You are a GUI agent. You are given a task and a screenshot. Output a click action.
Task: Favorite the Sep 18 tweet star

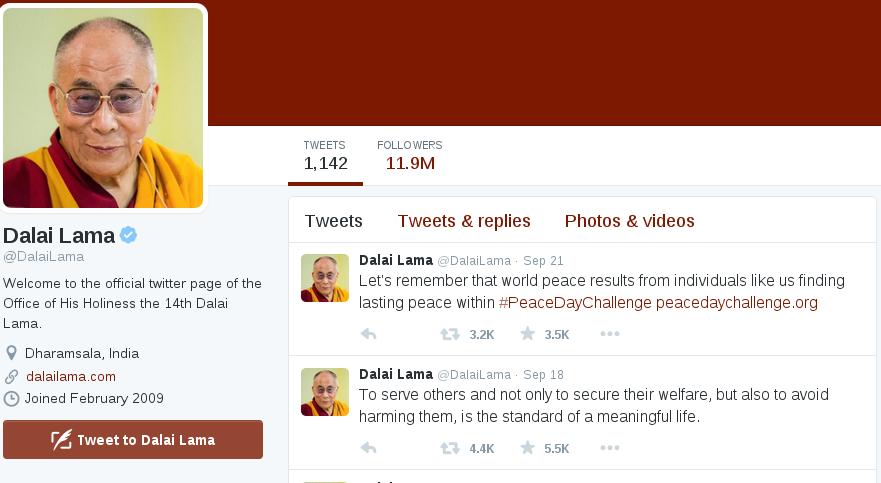[528, 448]
